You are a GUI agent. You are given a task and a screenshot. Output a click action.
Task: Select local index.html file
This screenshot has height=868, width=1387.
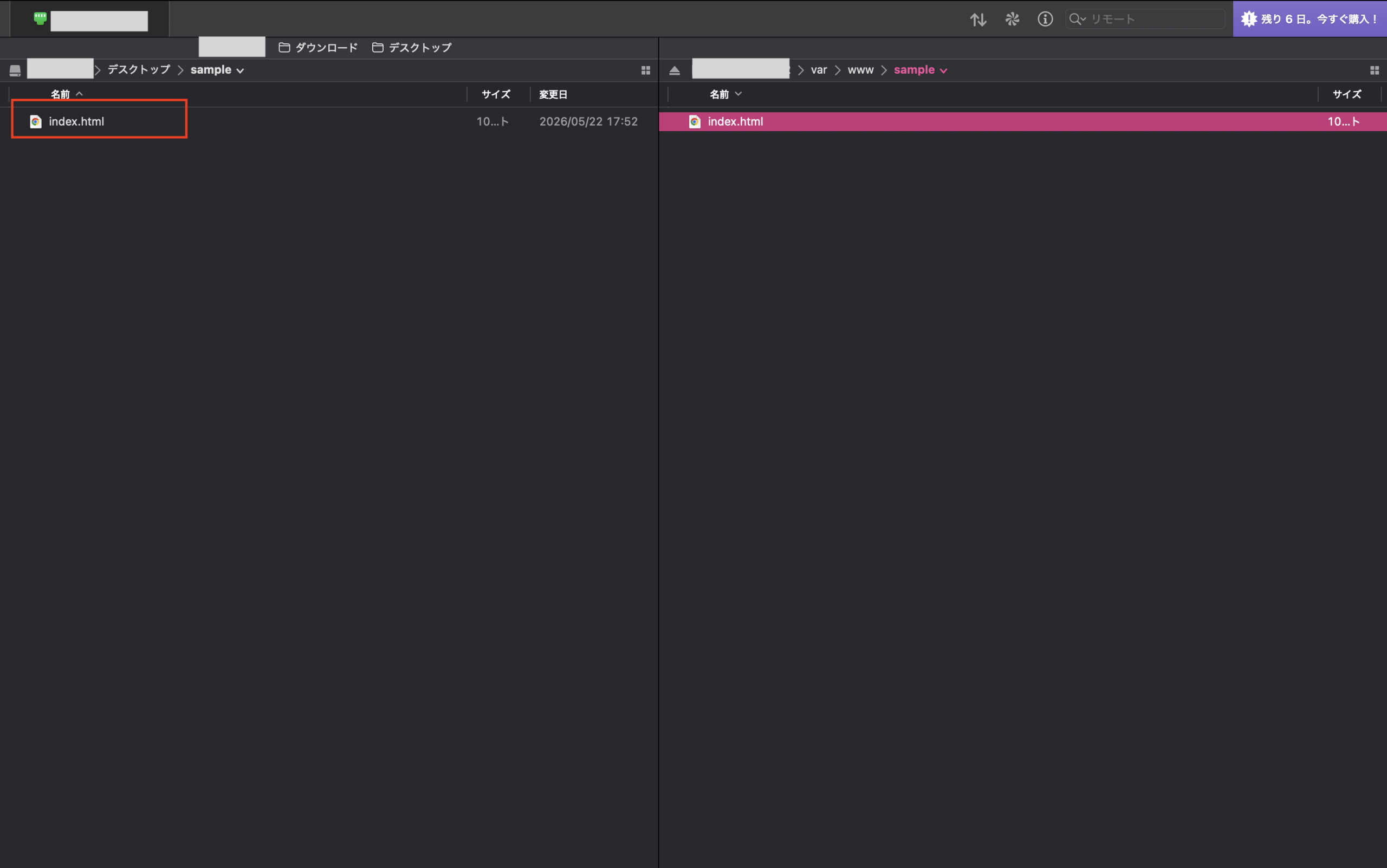click(329, 122)
